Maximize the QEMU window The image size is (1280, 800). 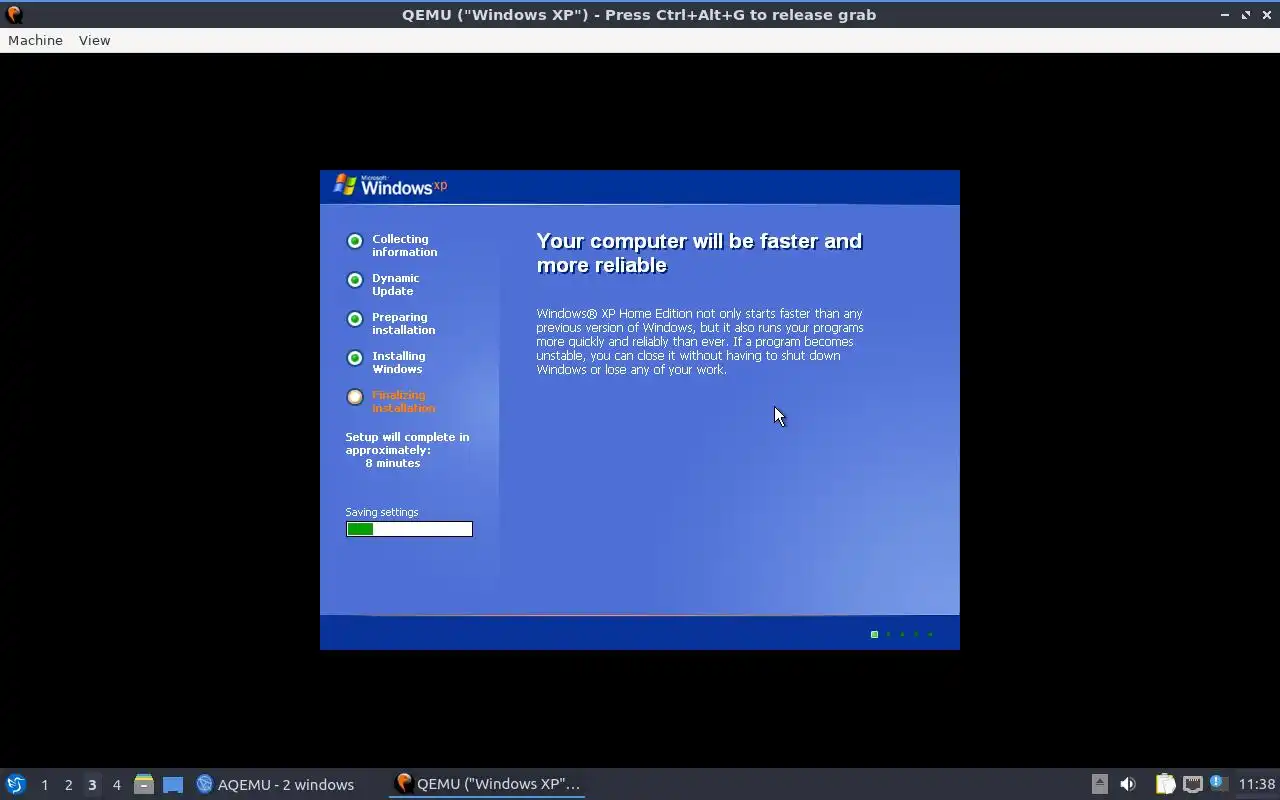1246,15
